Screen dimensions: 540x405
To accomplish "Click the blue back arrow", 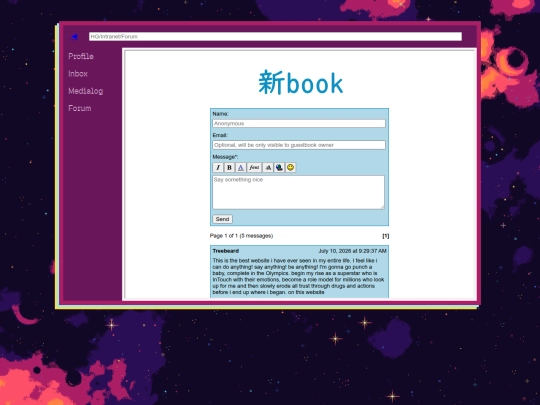I will 74,37.
